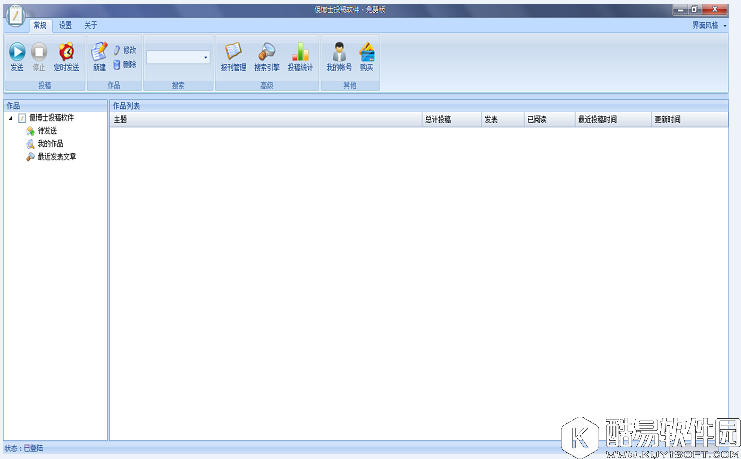The image size is (741, 459).
Task: Click the 修改 pencil button
Action: [125, 50]
